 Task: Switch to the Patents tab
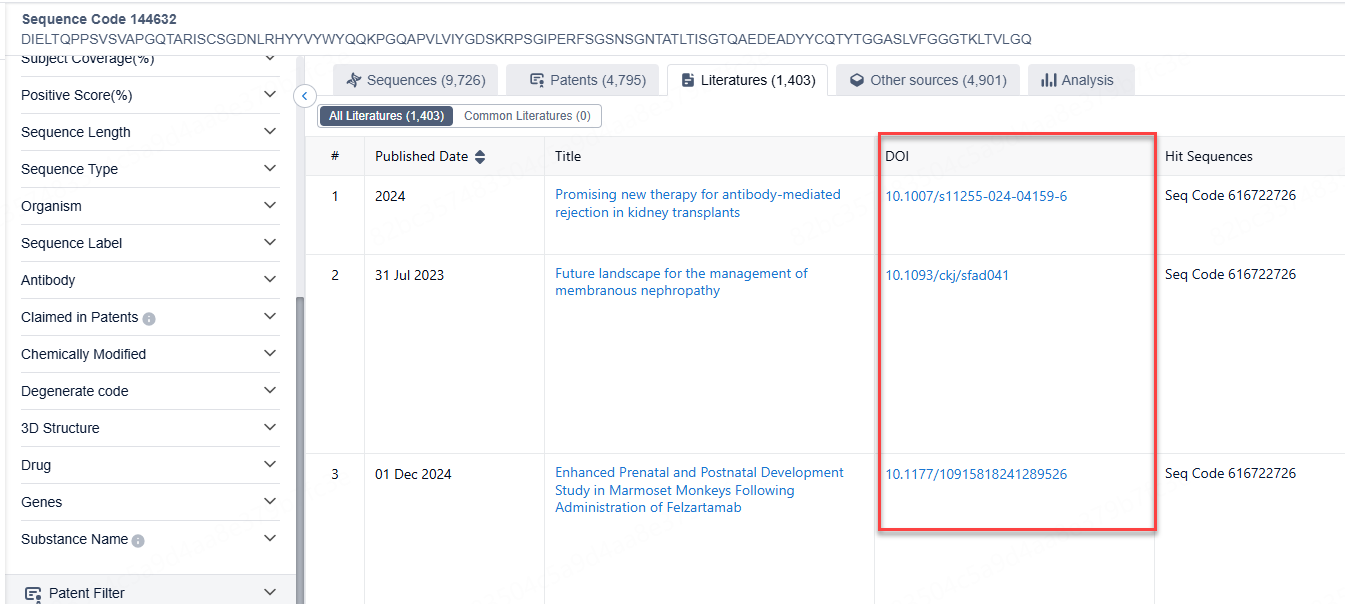(x=587, y=80)
